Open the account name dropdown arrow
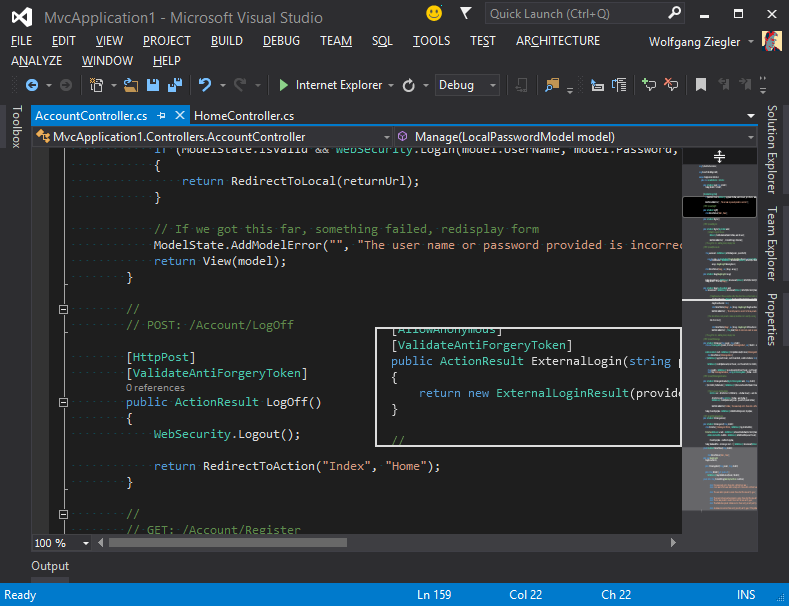 tap(750, 41)
